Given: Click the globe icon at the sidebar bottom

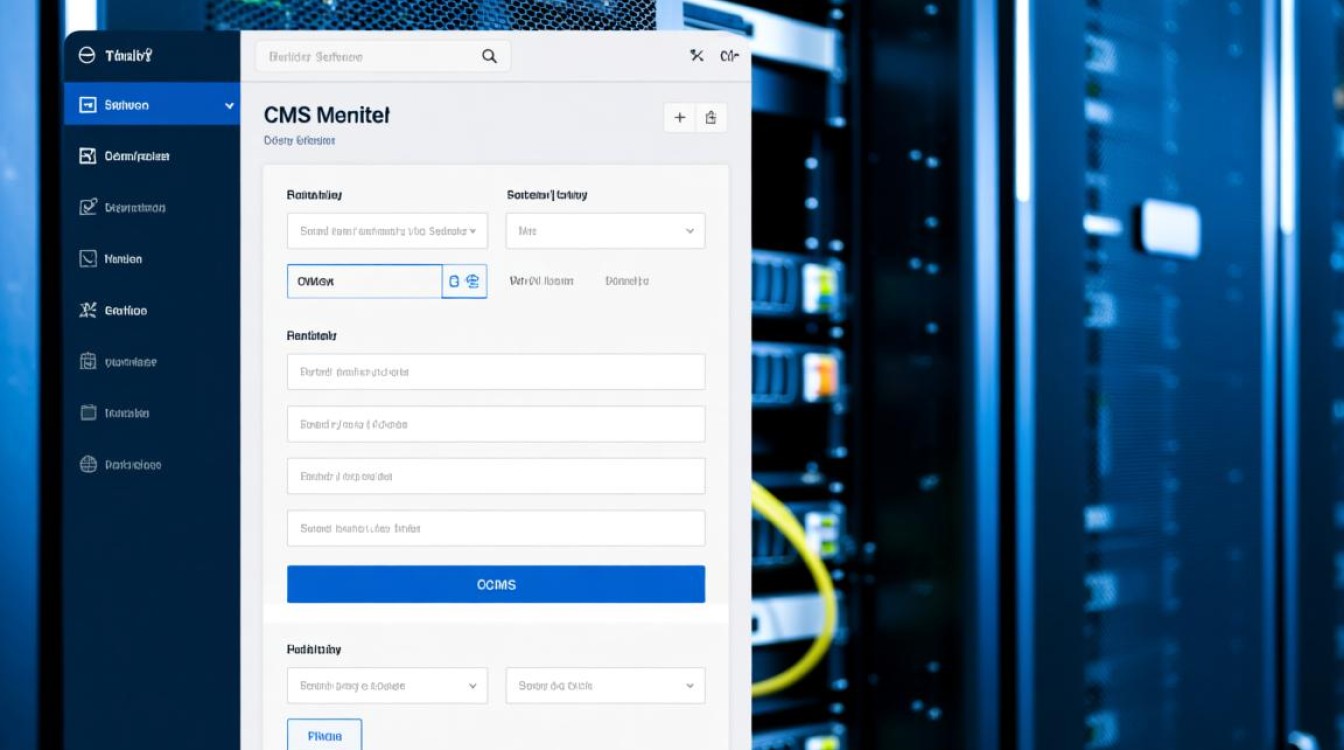Looking at the screenshot, I should point(87,464).
